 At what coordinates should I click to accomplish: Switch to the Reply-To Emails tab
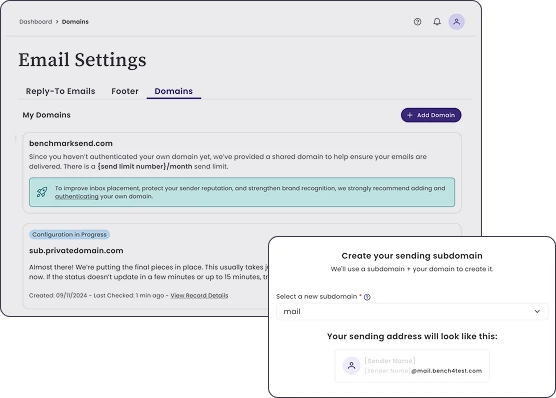coord(60,91)
